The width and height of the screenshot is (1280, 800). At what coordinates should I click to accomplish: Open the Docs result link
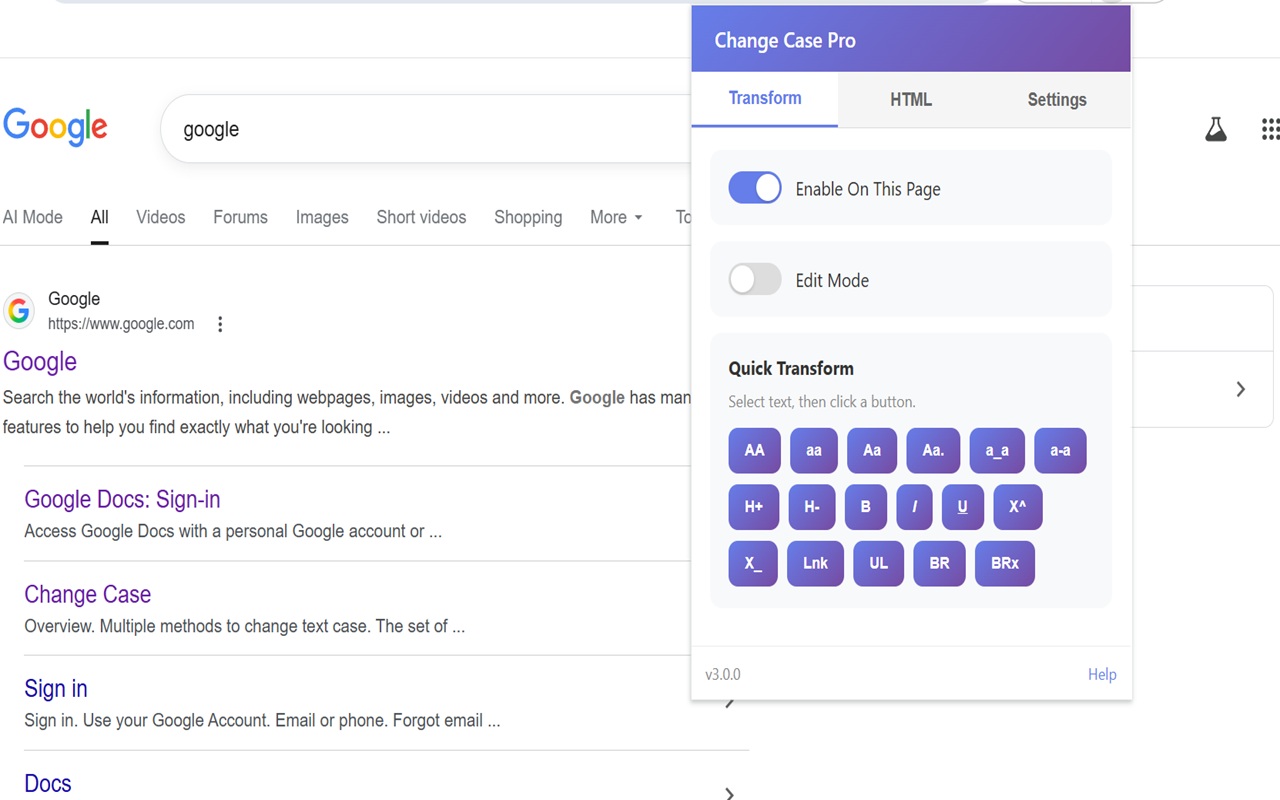(48, 783)
